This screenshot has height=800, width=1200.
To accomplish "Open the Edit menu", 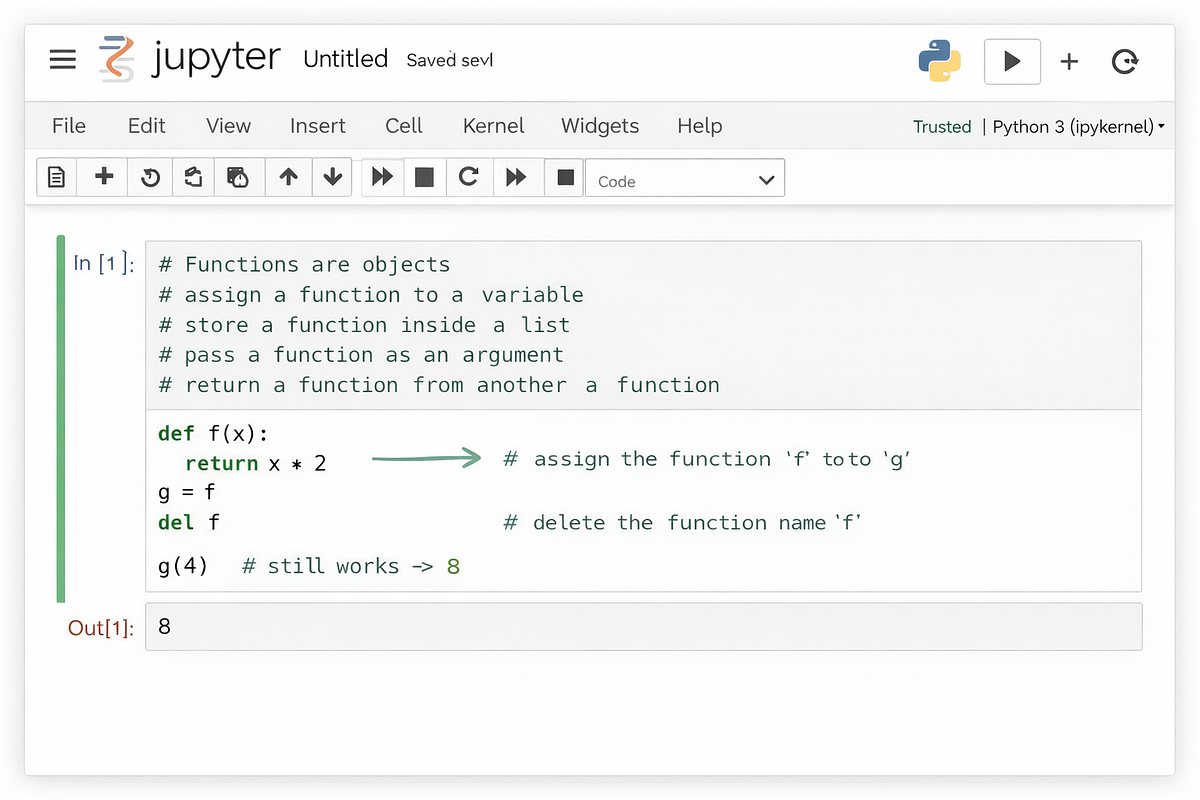I will click(147, 126).
